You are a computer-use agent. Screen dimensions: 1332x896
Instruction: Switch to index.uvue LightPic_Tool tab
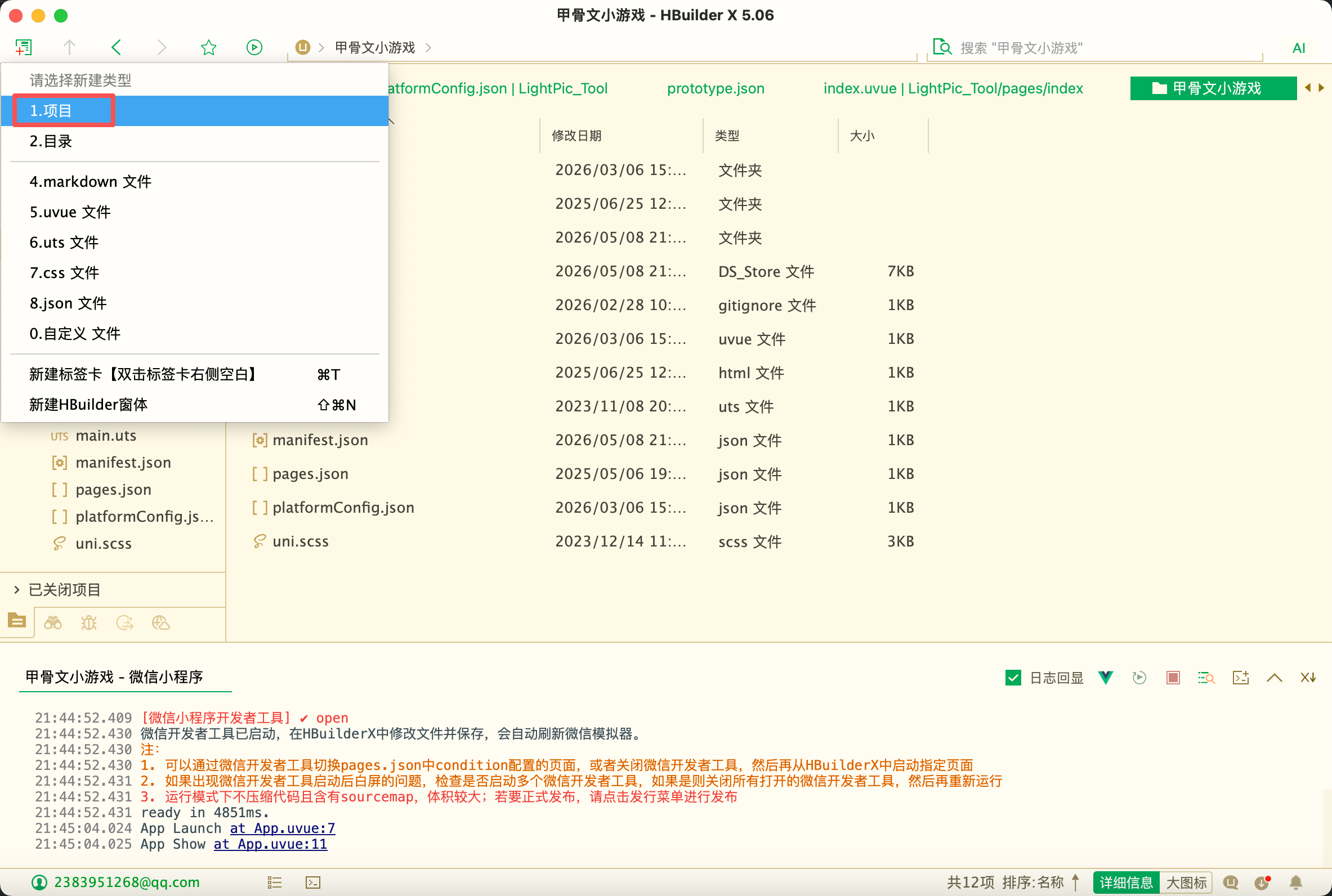coord(953,88)
